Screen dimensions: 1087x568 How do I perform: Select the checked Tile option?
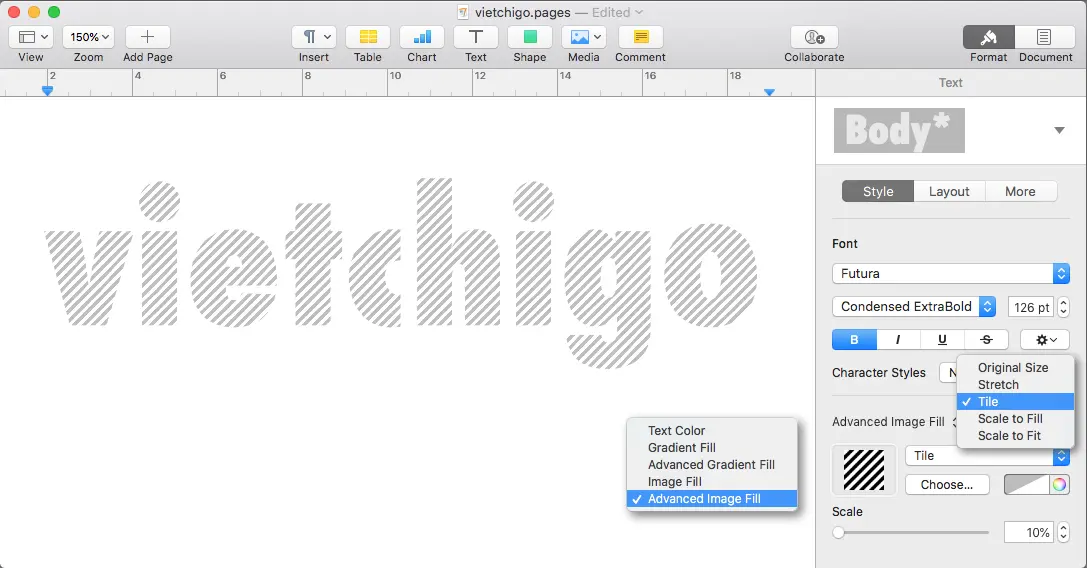1016,402
